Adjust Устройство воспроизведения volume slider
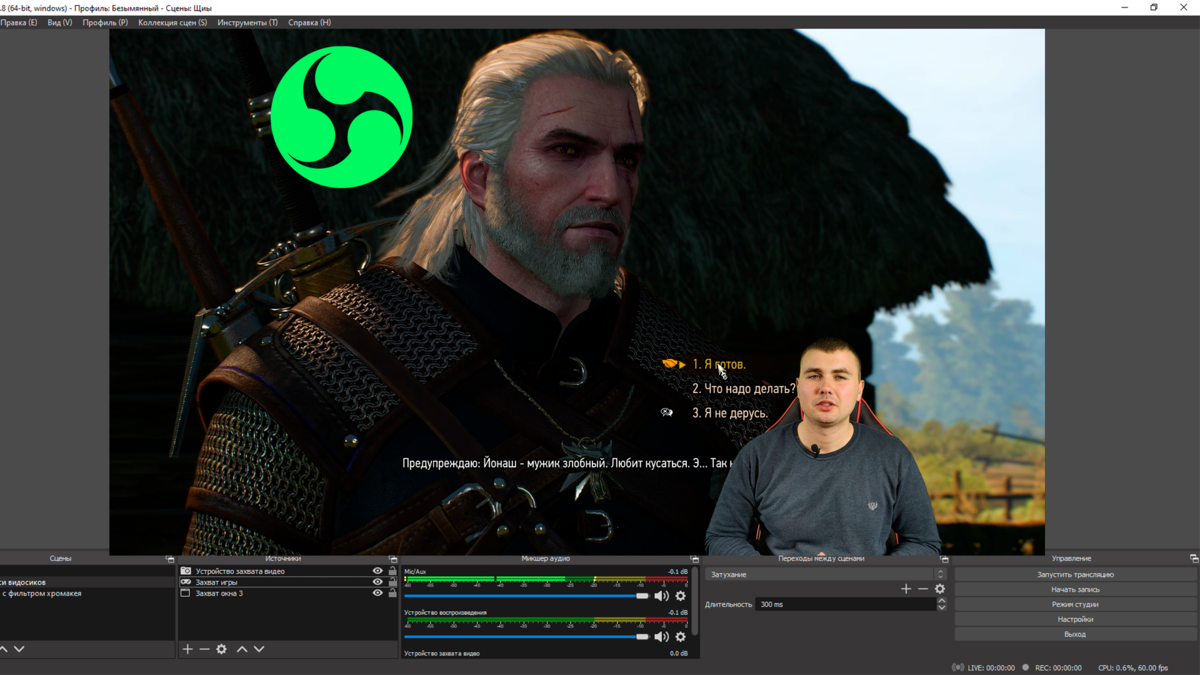 tap(527, 636)
